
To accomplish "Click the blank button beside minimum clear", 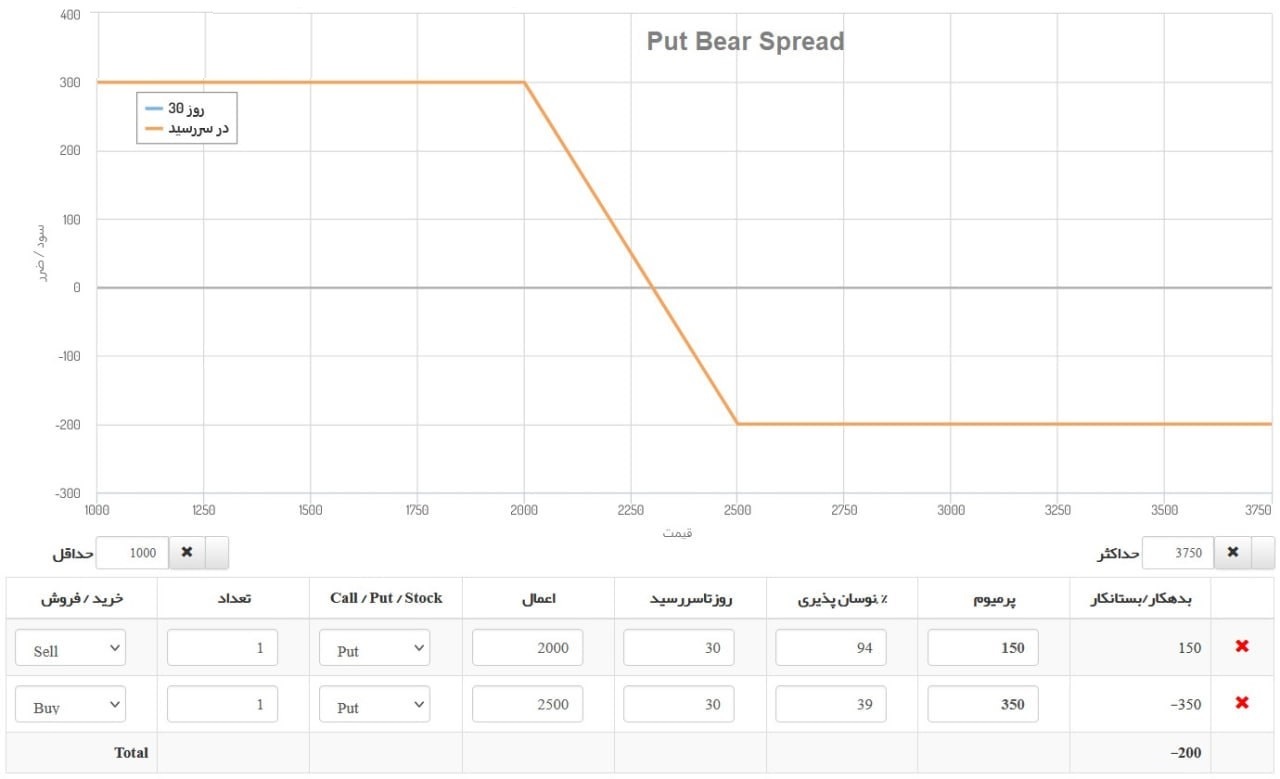I will pyautogui.click(x=217, y=552).
